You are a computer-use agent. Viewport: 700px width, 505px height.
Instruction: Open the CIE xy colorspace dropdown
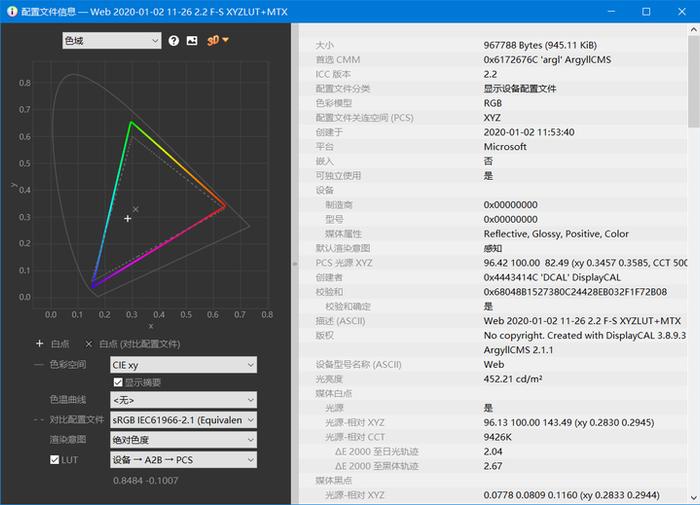pos(183,365)
